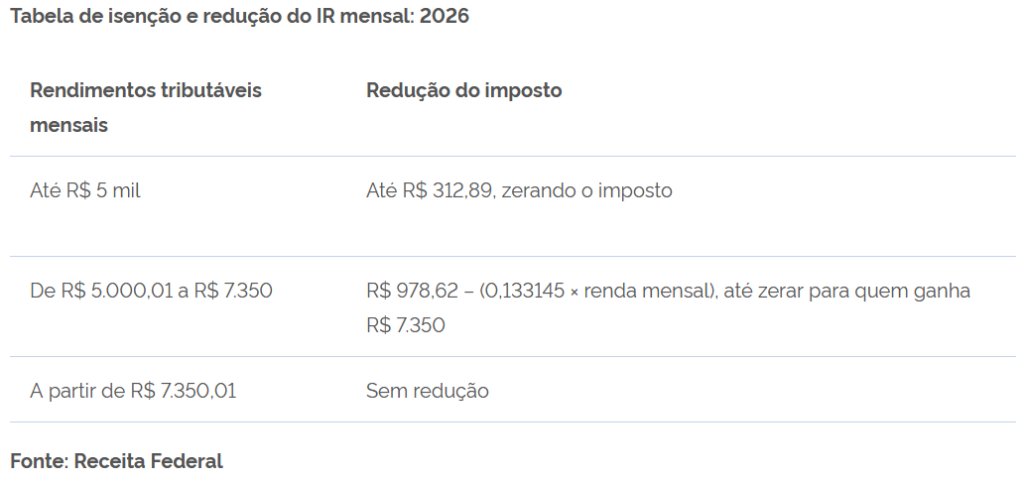This screenshot has height=481, width=1024.
Task: Click the "zerando o imposto" text
Action: click(x=586, y=190)
